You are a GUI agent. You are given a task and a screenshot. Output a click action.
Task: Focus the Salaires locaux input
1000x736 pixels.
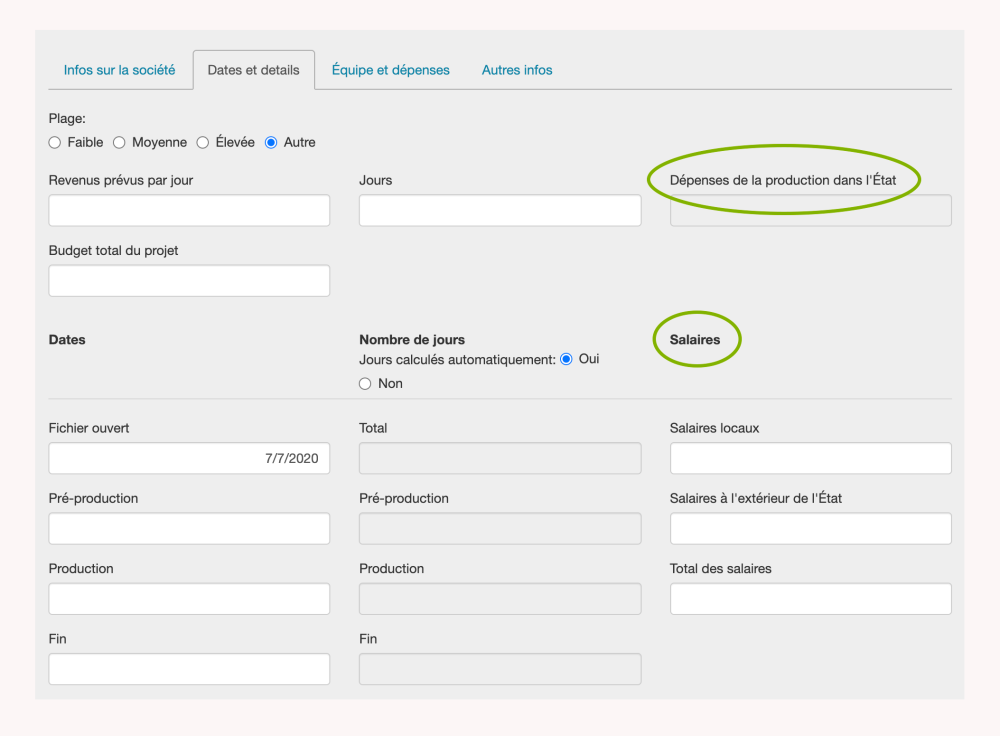(x=810, y=459)
